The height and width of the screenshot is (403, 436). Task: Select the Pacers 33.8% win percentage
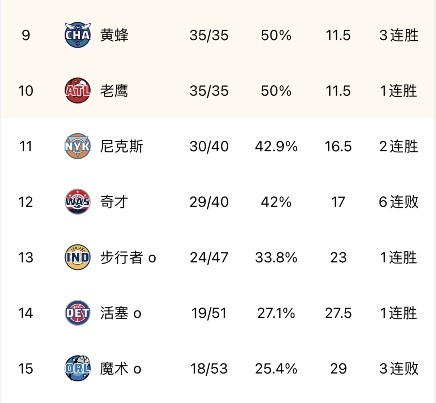276,257
